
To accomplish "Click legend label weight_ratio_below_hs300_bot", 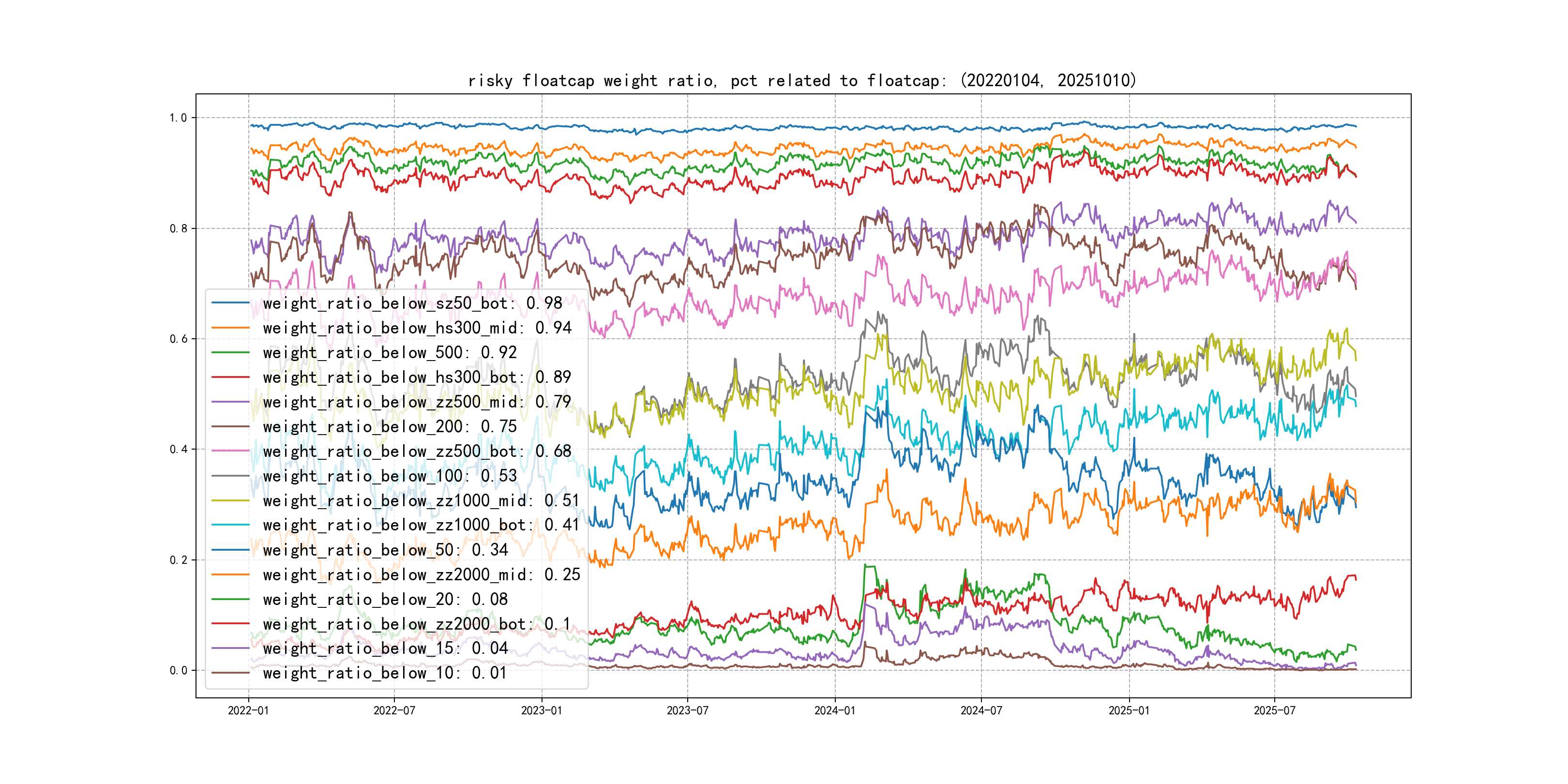I will [x=417, y=377].
